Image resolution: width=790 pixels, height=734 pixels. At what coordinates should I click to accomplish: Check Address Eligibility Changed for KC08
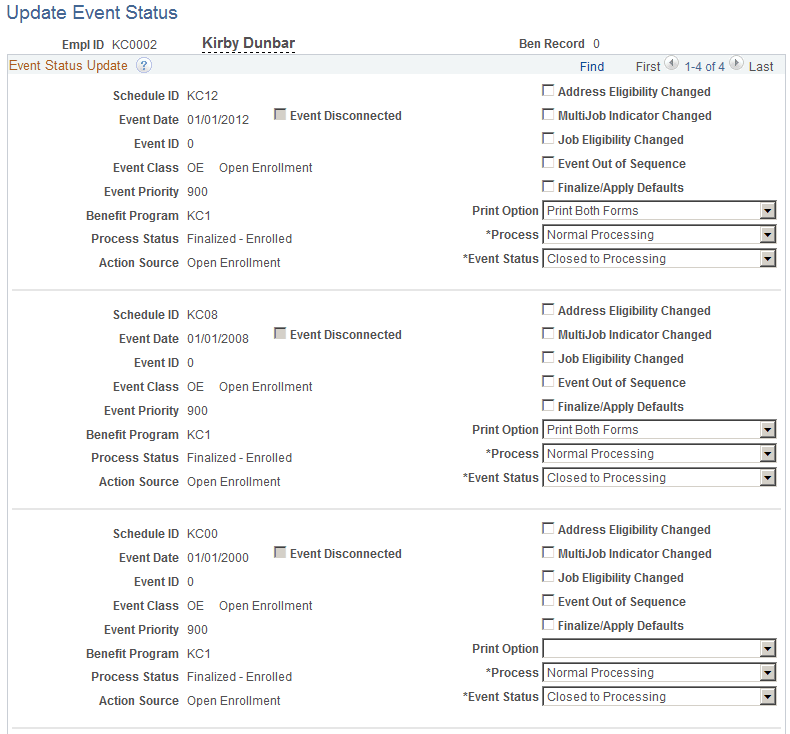(x=548, y=309)
